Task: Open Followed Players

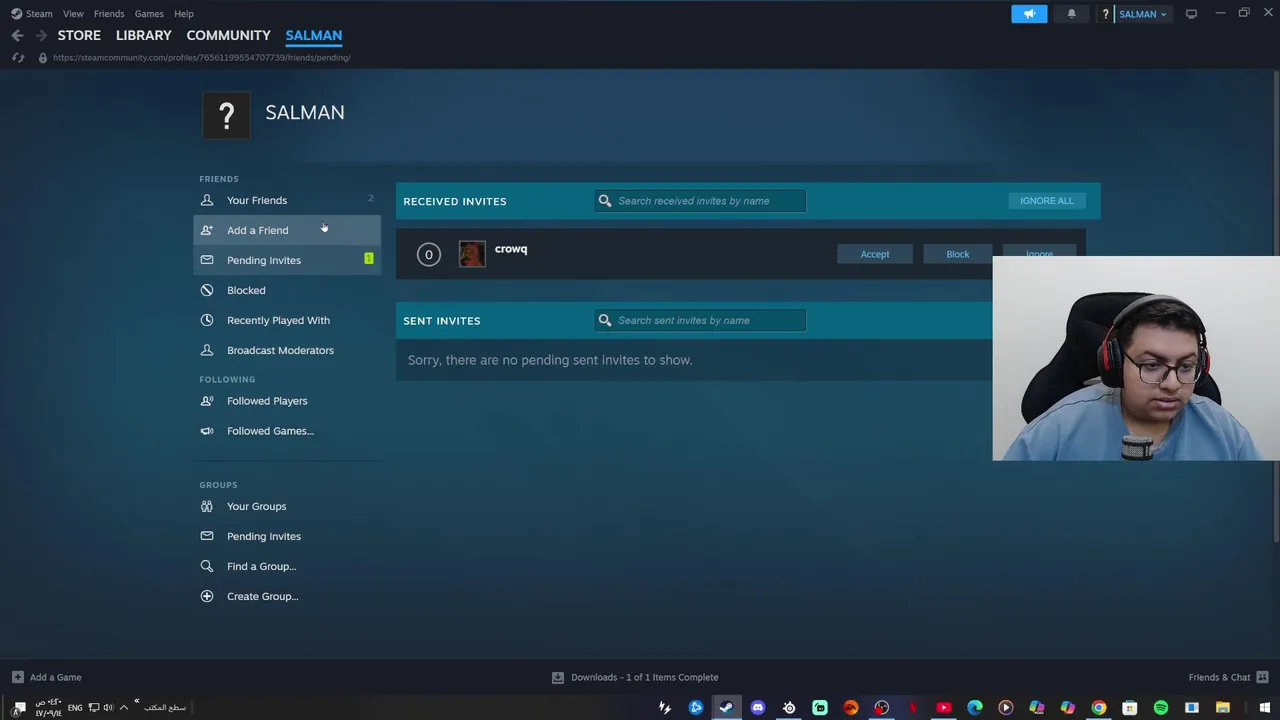Action: click(x=287, y=401)
